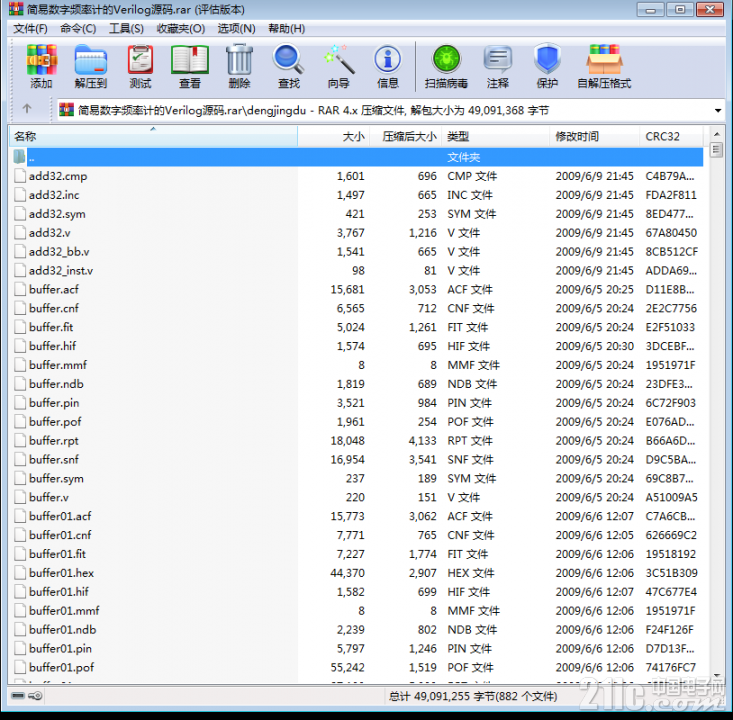Viewport: 733px width, 720px height.
Task: Go up one folder level arrow
Action: coord(27,109)
